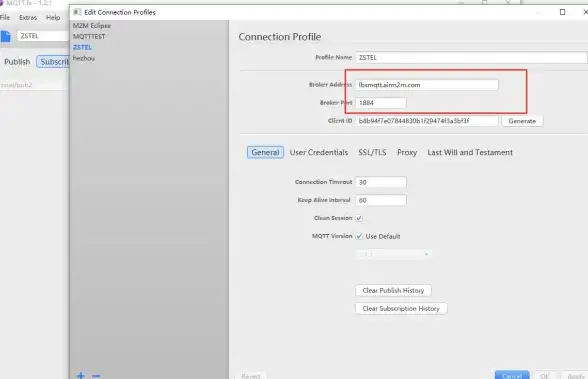588x379 pixels.
Task: Select the hezhou profile
Action: point(84,58)
